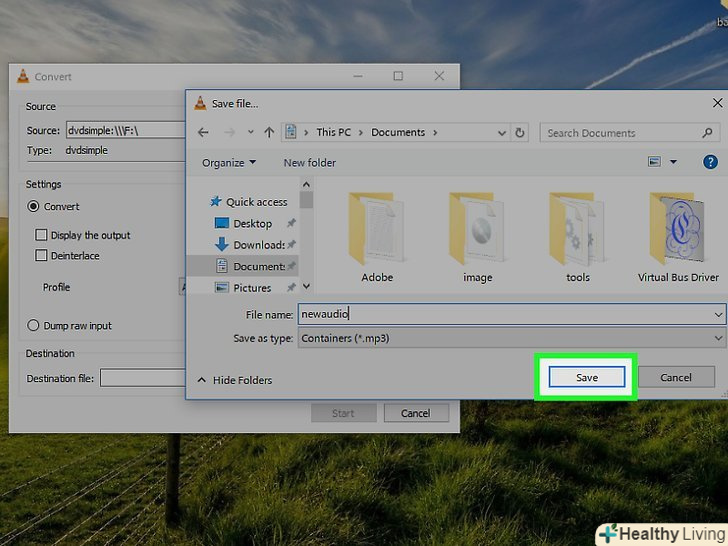Open recent locations dropdown arrow
Image resolution: width=728 pixels, height=546 pixels.
pos(251,132)
